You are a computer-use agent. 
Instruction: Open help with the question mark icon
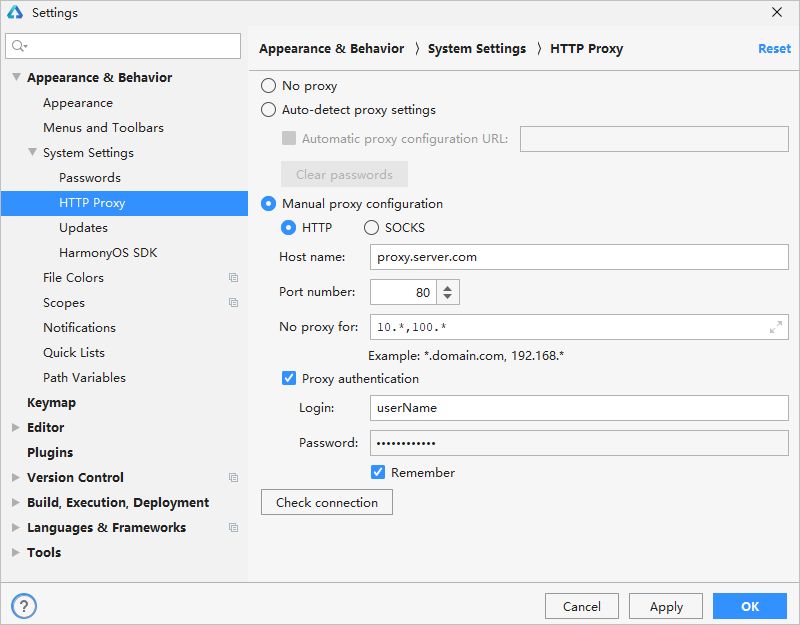click(x=24, y=606)
